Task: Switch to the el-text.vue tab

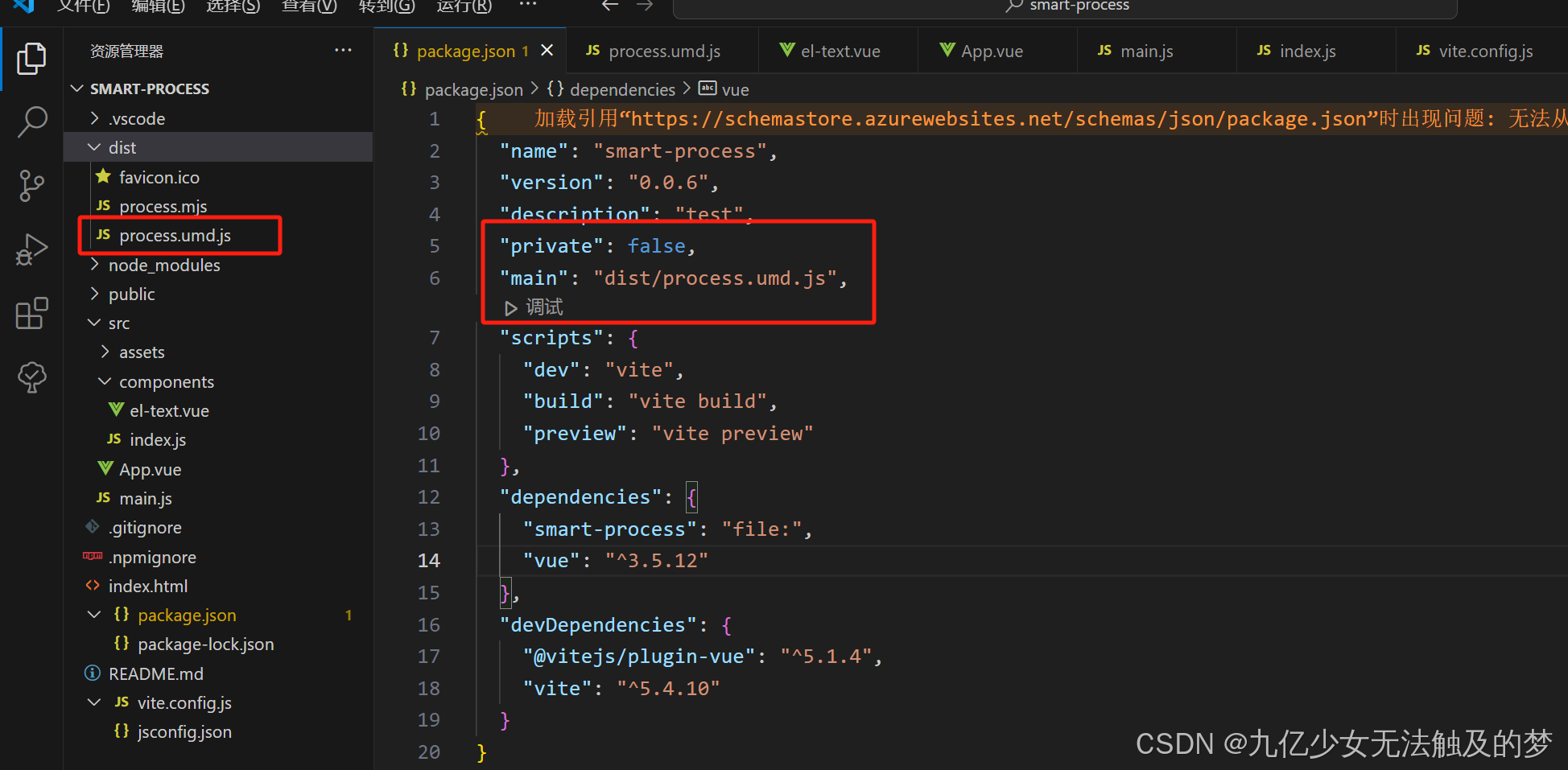Action: click(838, 51)
